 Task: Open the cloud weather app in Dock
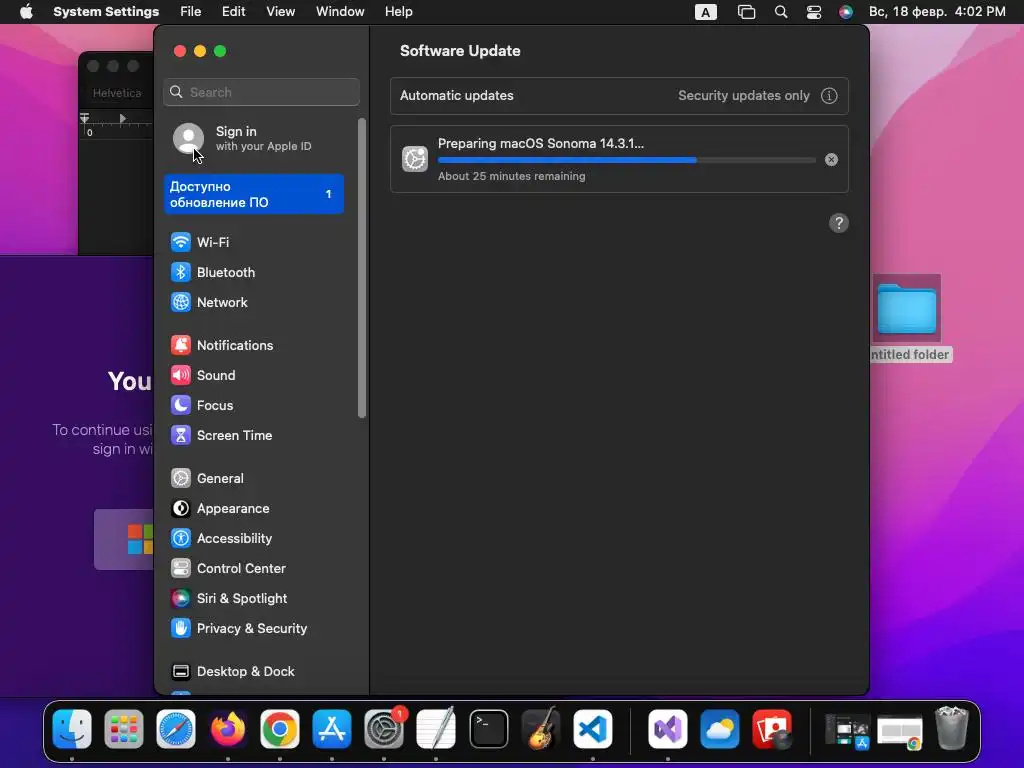pyautogui.click(x=720, y=729)
